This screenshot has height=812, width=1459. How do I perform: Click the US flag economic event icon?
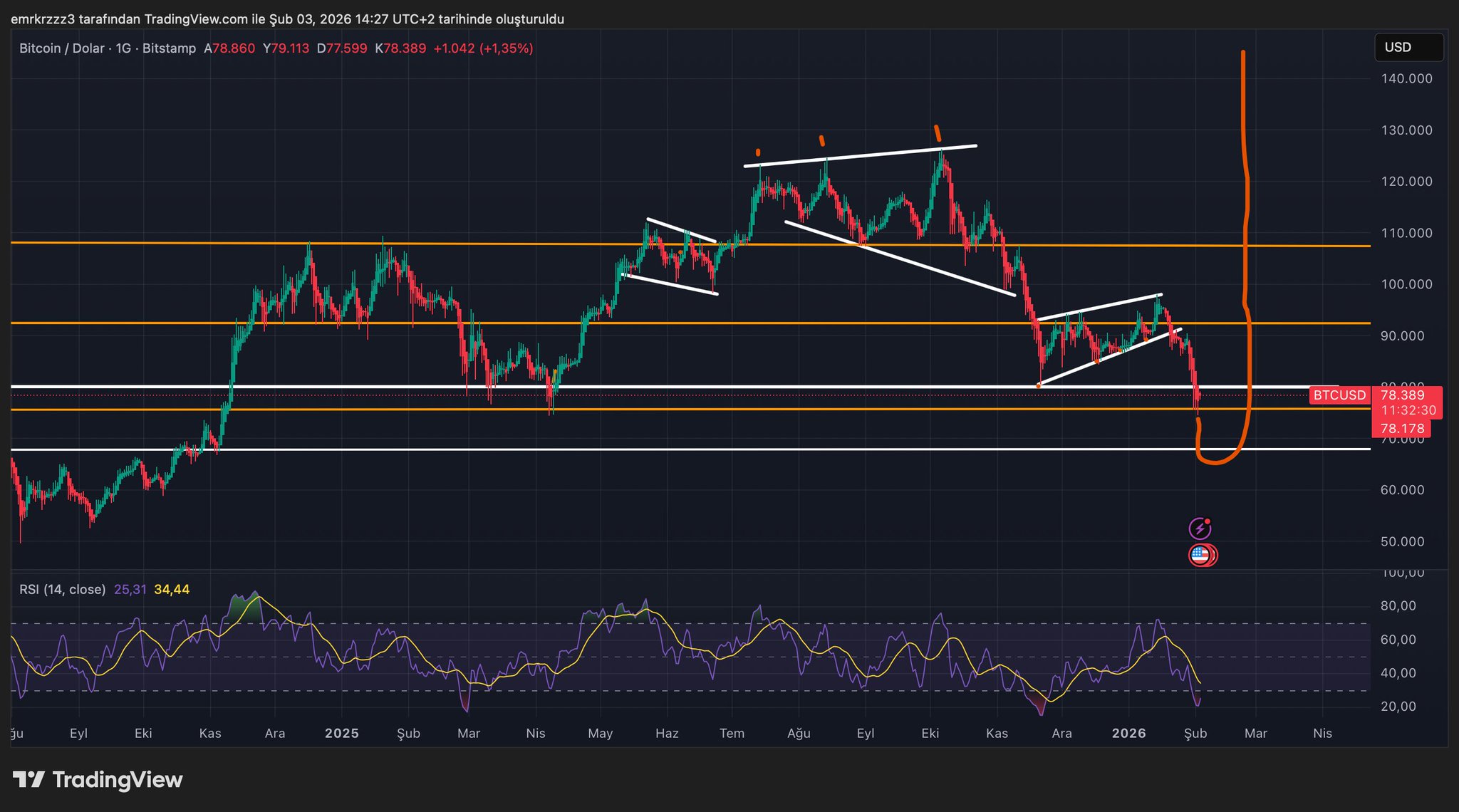[1201, 555]
